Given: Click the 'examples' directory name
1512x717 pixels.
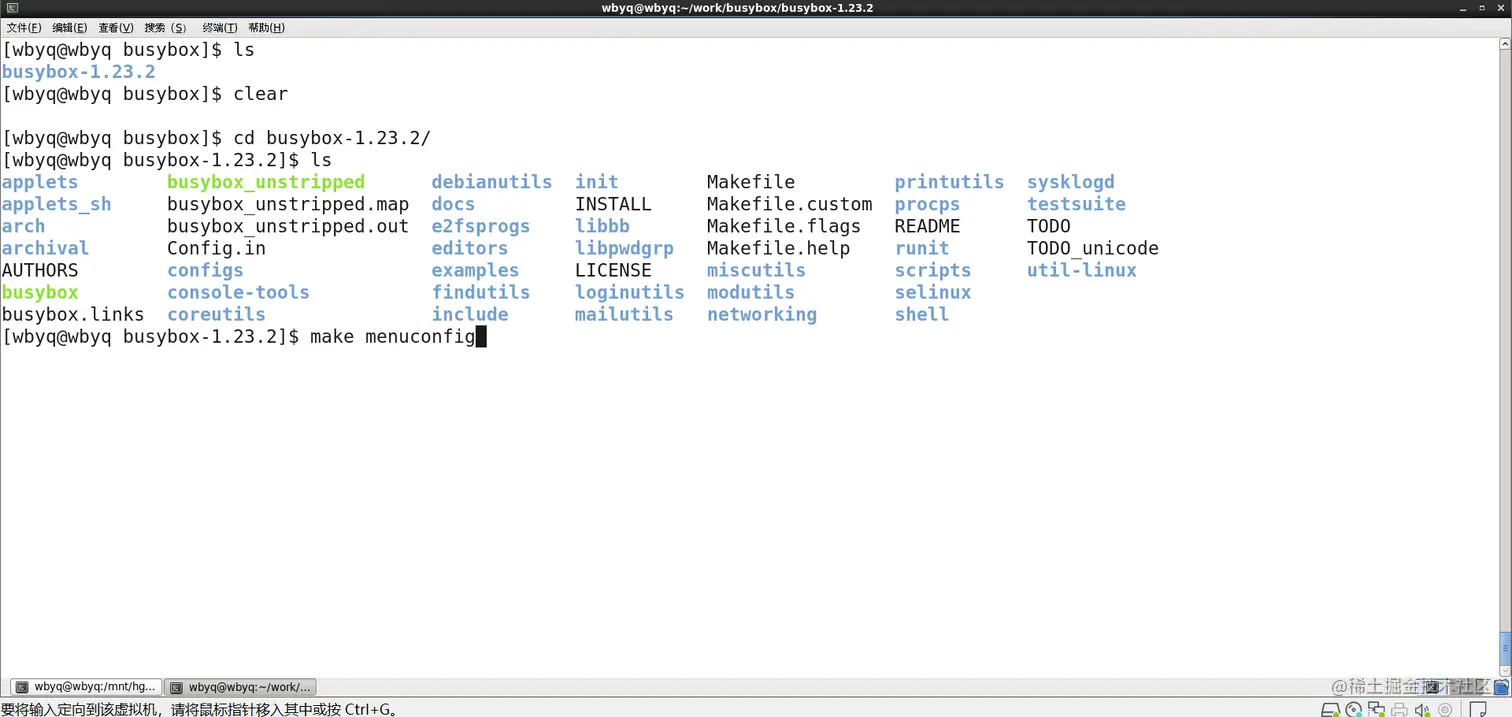Looking at the screenshot, I should [x=475, y=270].
